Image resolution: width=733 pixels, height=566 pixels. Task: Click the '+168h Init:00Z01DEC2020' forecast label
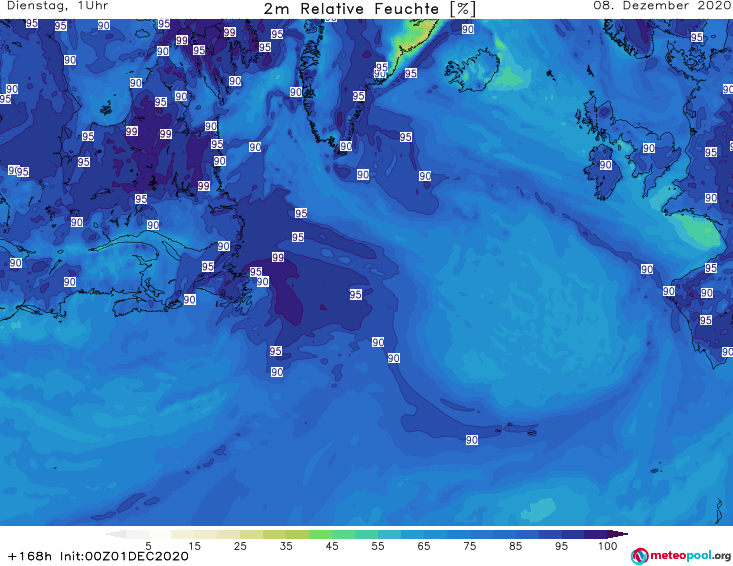click(x=98, y=556)
